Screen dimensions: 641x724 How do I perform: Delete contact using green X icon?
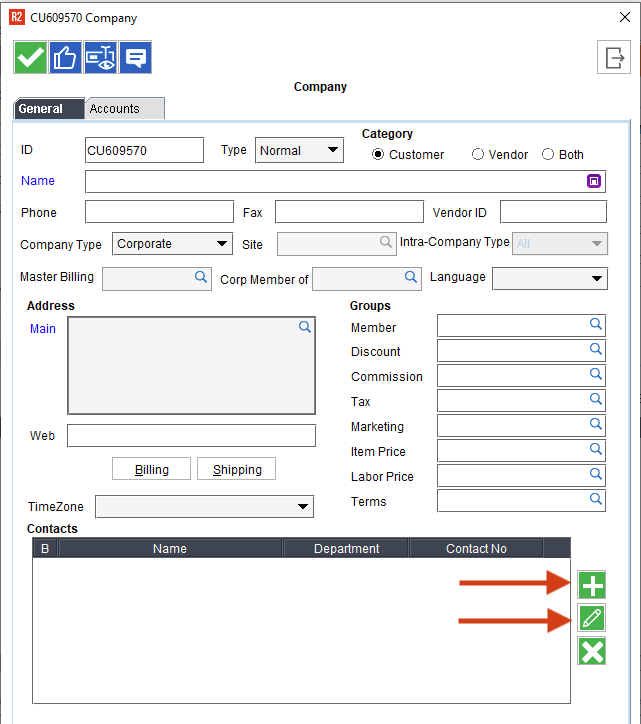click(592, 652)
